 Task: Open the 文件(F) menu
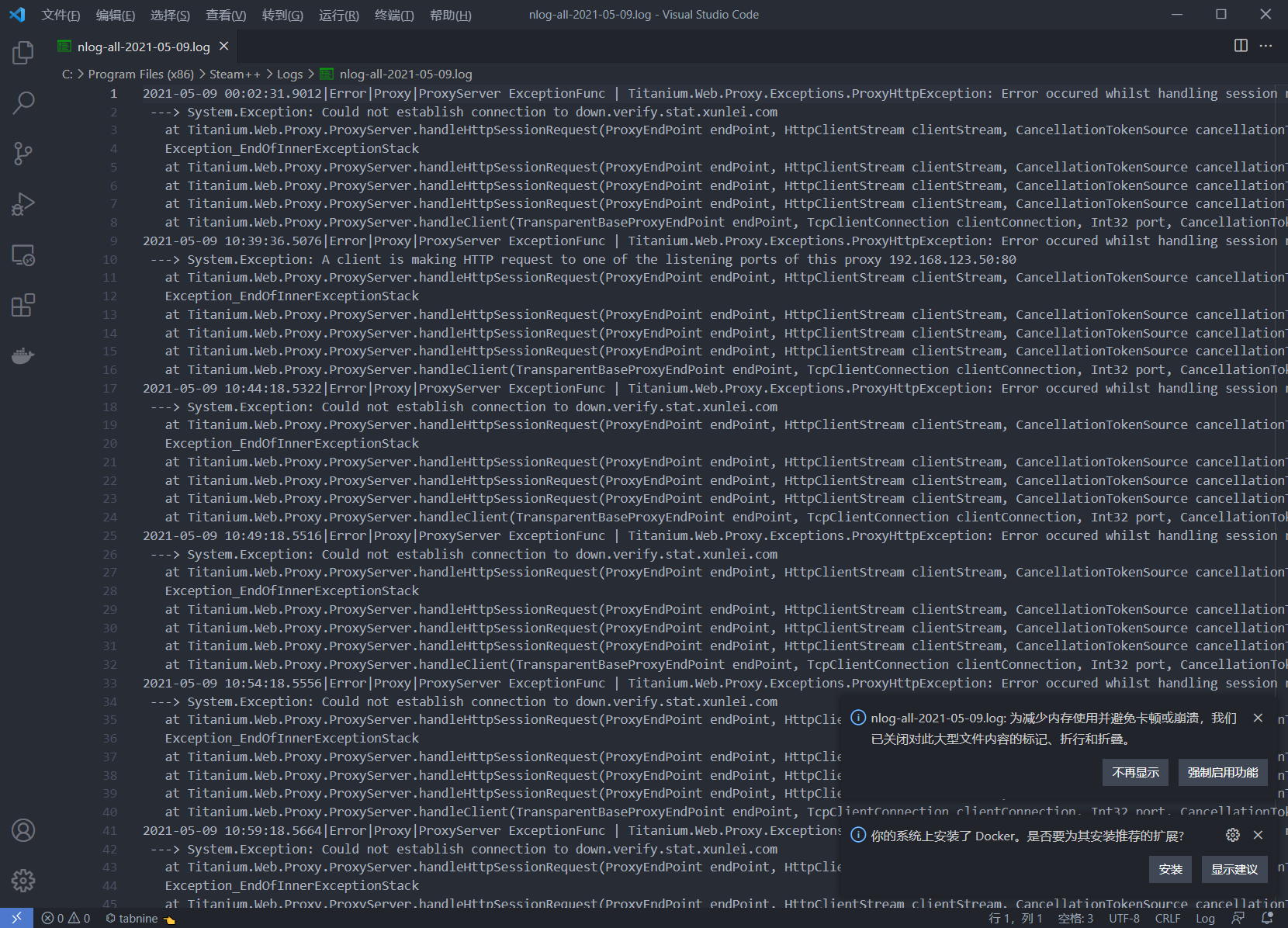click(x=61, y=15)
